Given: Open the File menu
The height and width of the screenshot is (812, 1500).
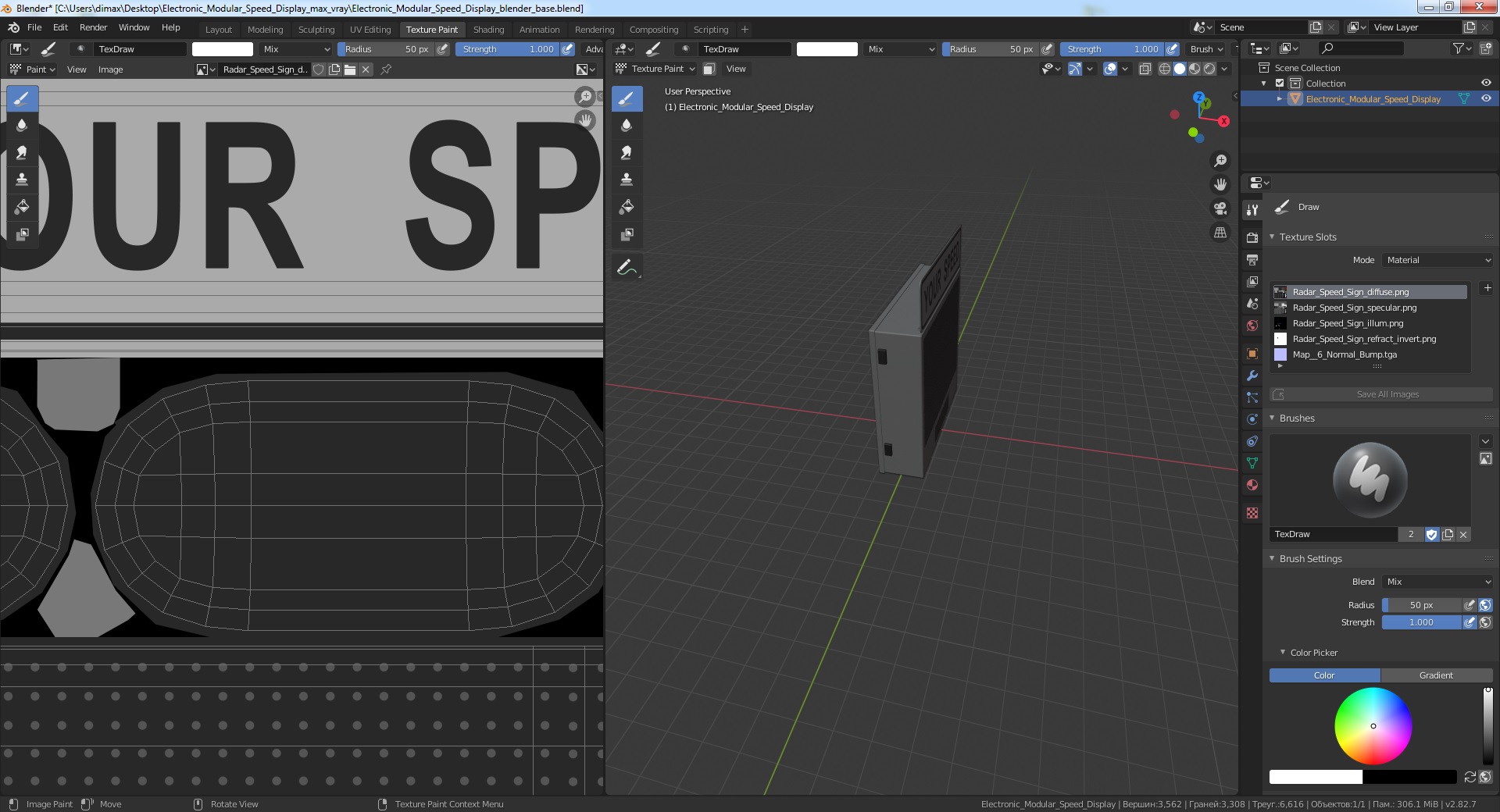Looking at the screenshot, I should point(34,27).
